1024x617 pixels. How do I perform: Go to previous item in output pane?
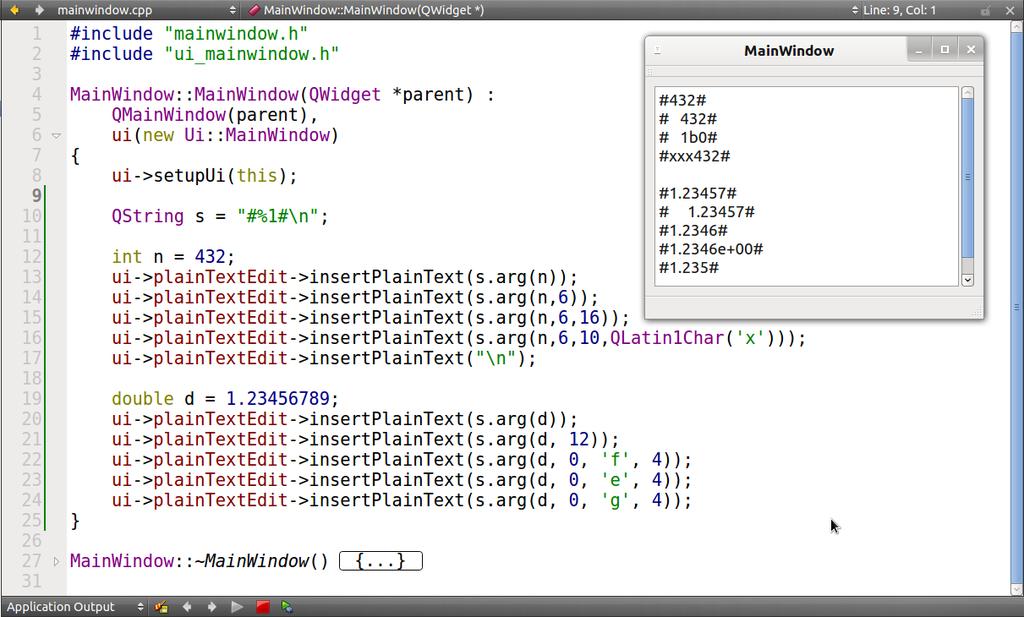point(187,607)
